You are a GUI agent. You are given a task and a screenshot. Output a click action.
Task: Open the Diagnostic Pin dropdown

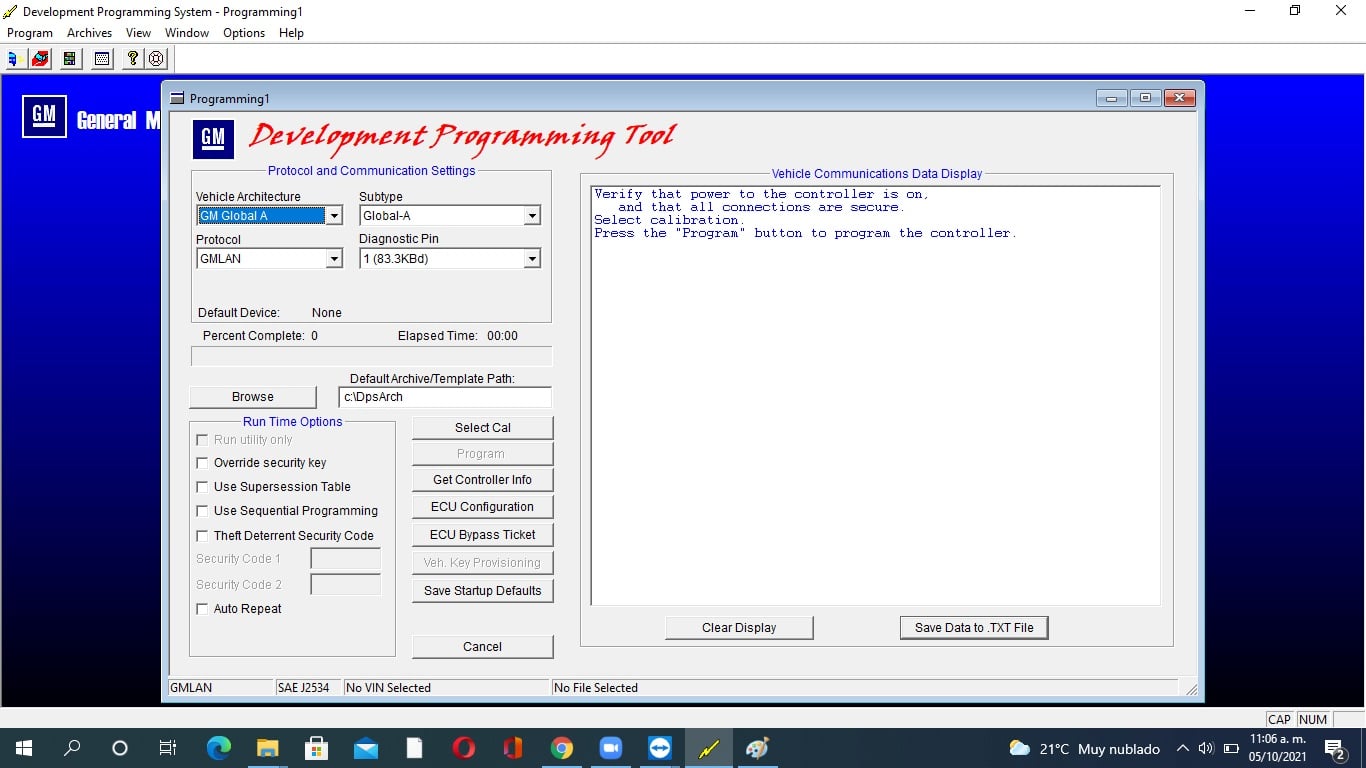pyautogui.click(x=532, y=259)
